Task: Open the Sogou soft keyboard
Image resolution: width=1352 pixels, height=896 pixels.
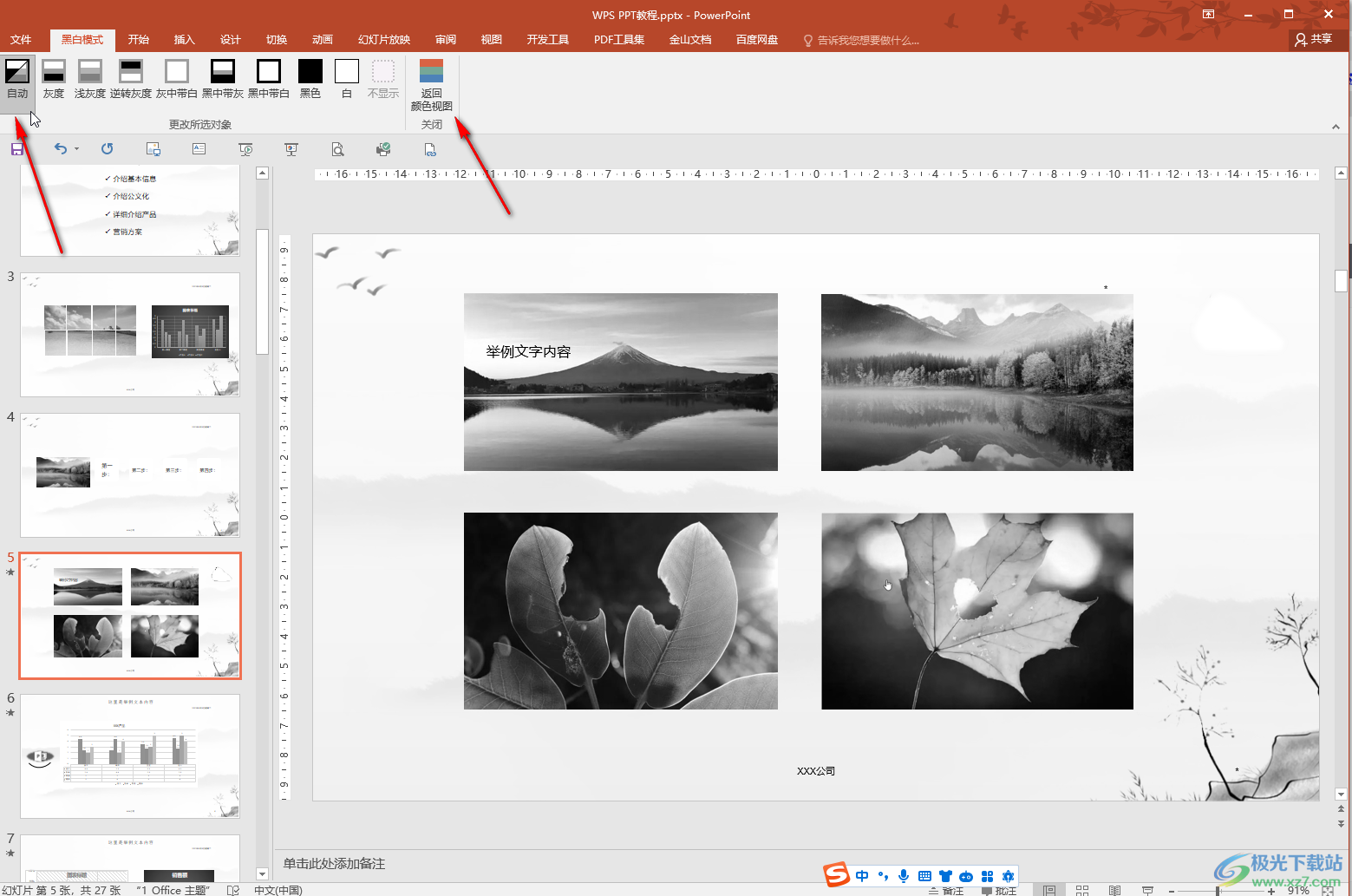Action: pos(924,876)
